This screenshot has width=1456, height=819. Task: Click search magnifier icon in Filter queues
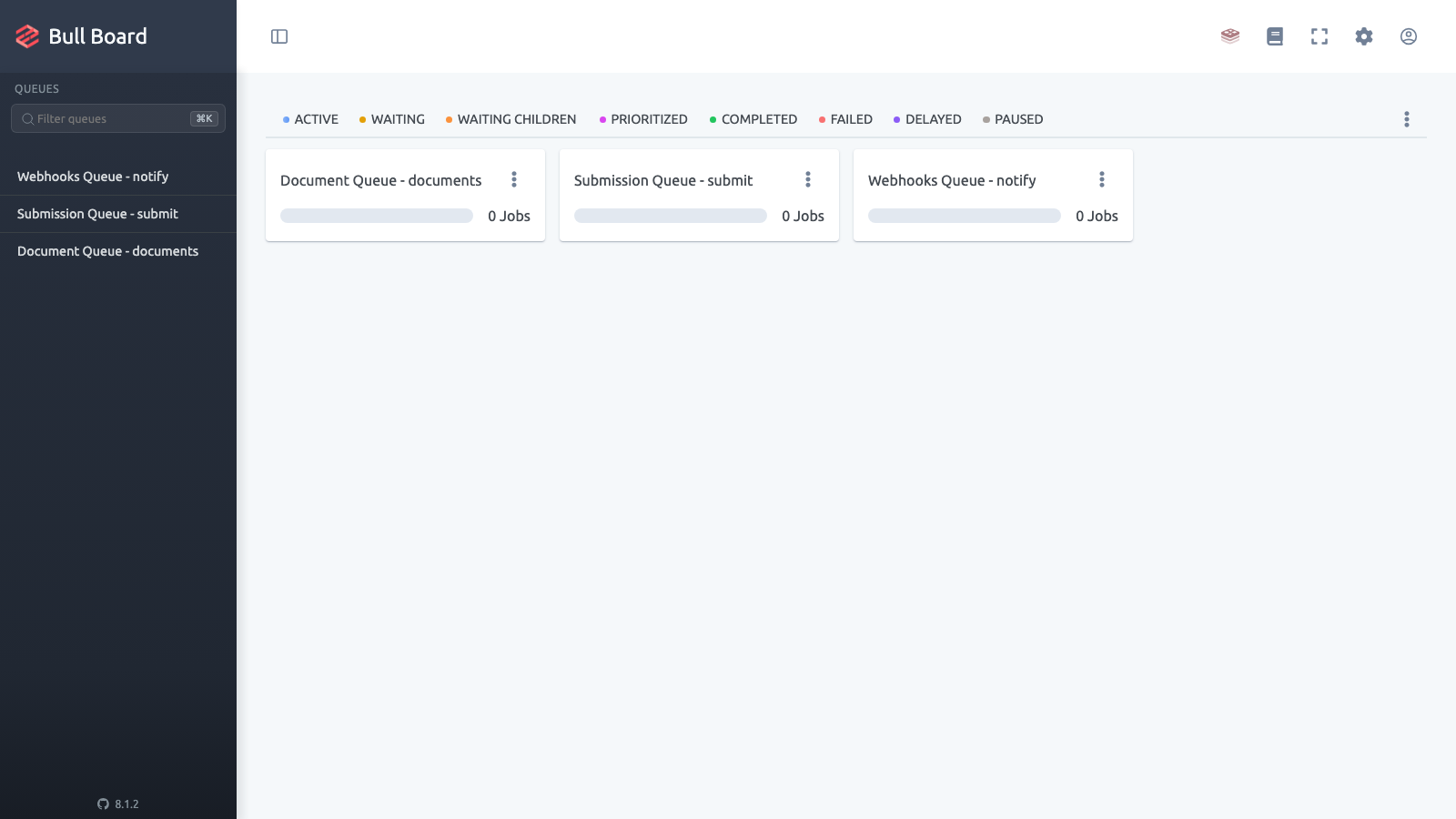[28, 118]
